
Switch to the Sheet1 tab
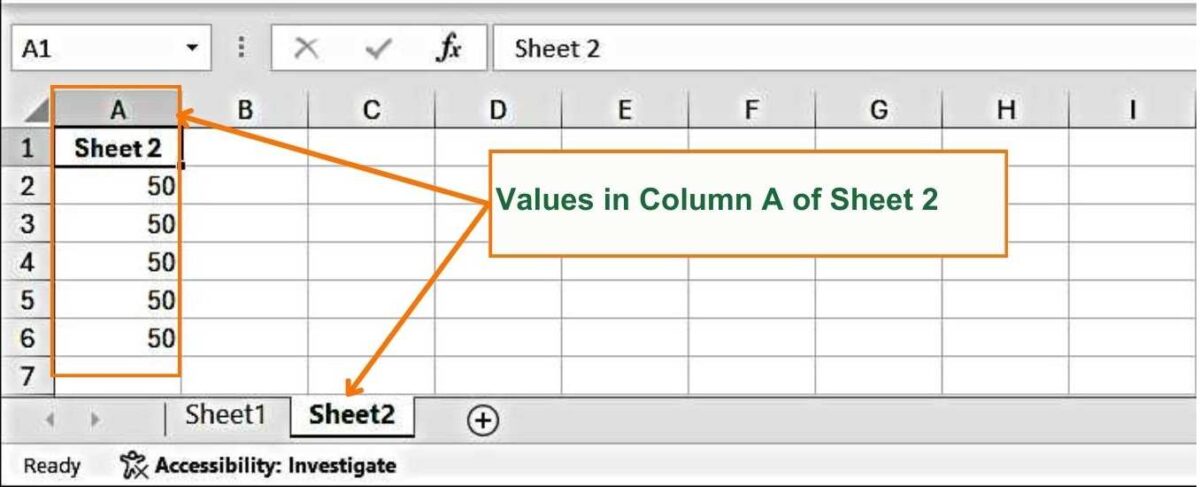click(x=226, y=415)
